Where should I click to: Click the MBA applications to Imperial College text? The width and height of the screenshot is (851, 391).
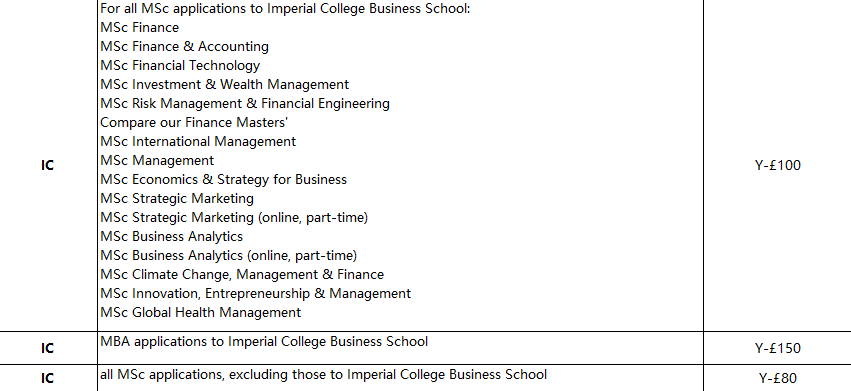264,342
